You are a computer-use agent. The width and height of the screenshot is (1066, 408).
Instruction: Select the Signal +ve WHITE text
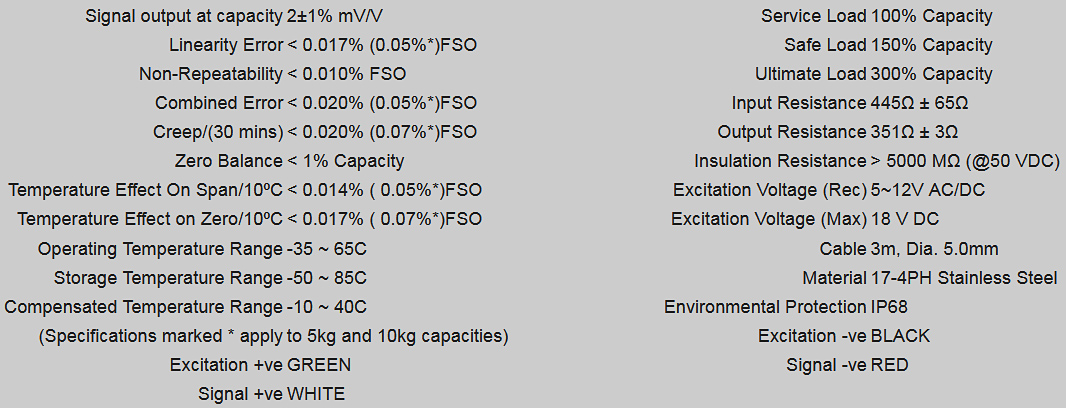click(x=271, y=394)
